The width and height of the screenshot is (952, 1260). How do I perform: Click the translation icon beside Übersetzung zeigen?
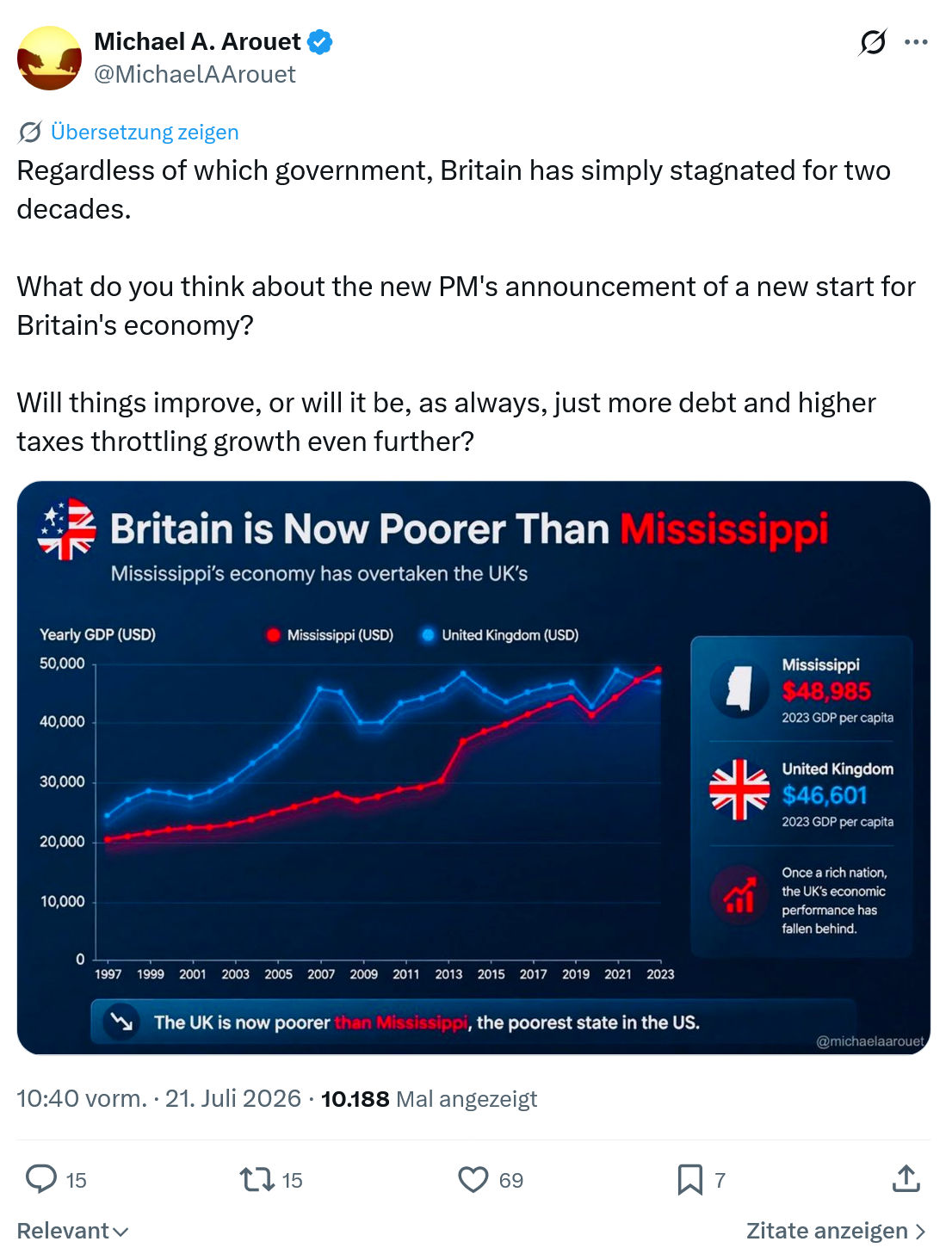[29, 132]
